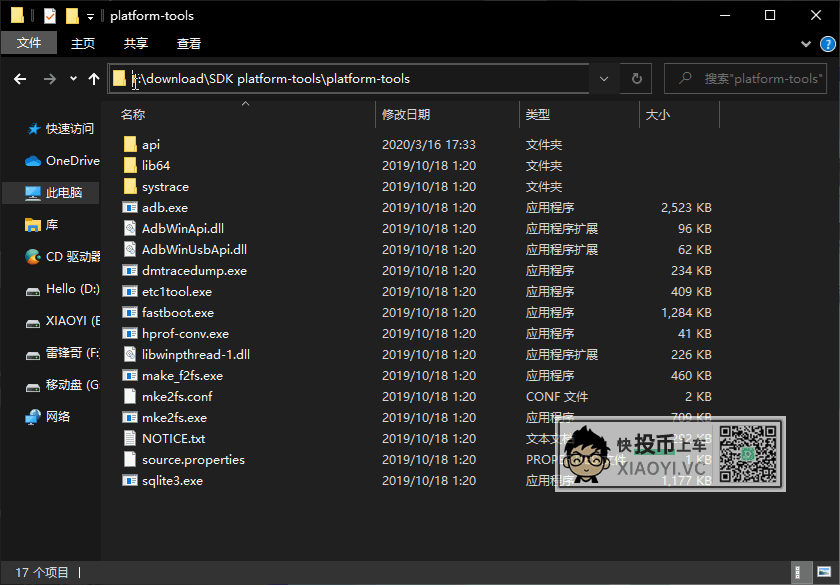Image resolution: width=840 pixels, height=585 pixels.
Task: Open the 查看 ribbon tab
Action: (x=189, y=43)
